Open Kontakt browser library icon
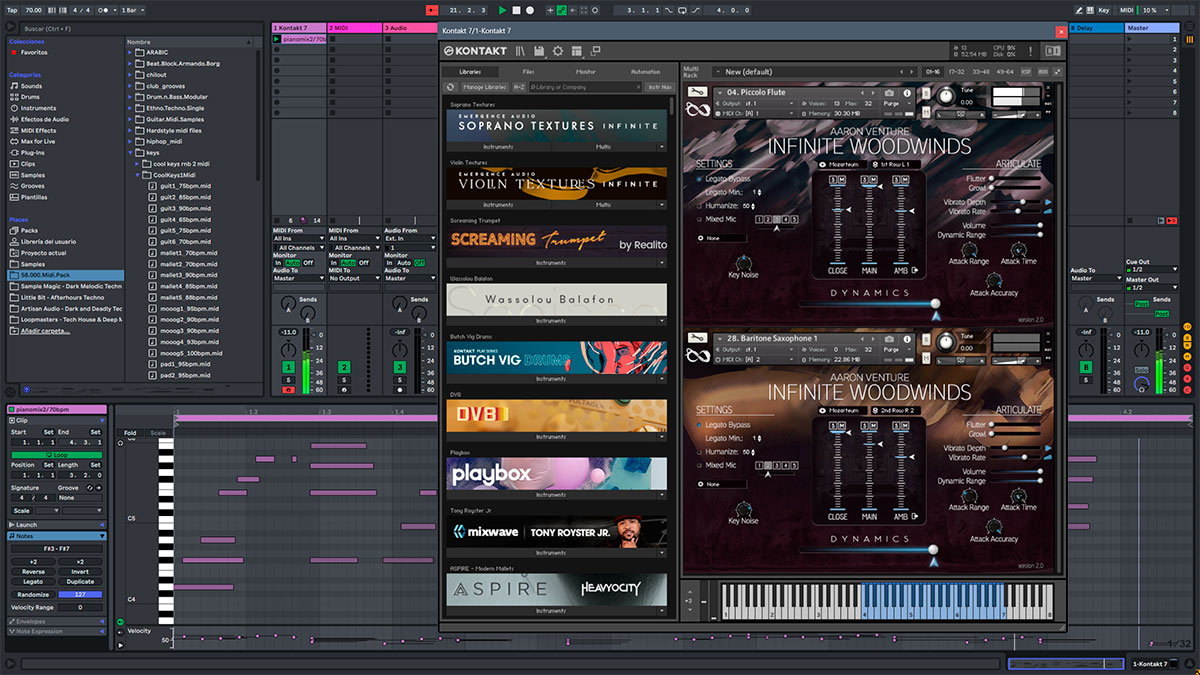The image size is (1200, 675). click(x=520, y=51)
